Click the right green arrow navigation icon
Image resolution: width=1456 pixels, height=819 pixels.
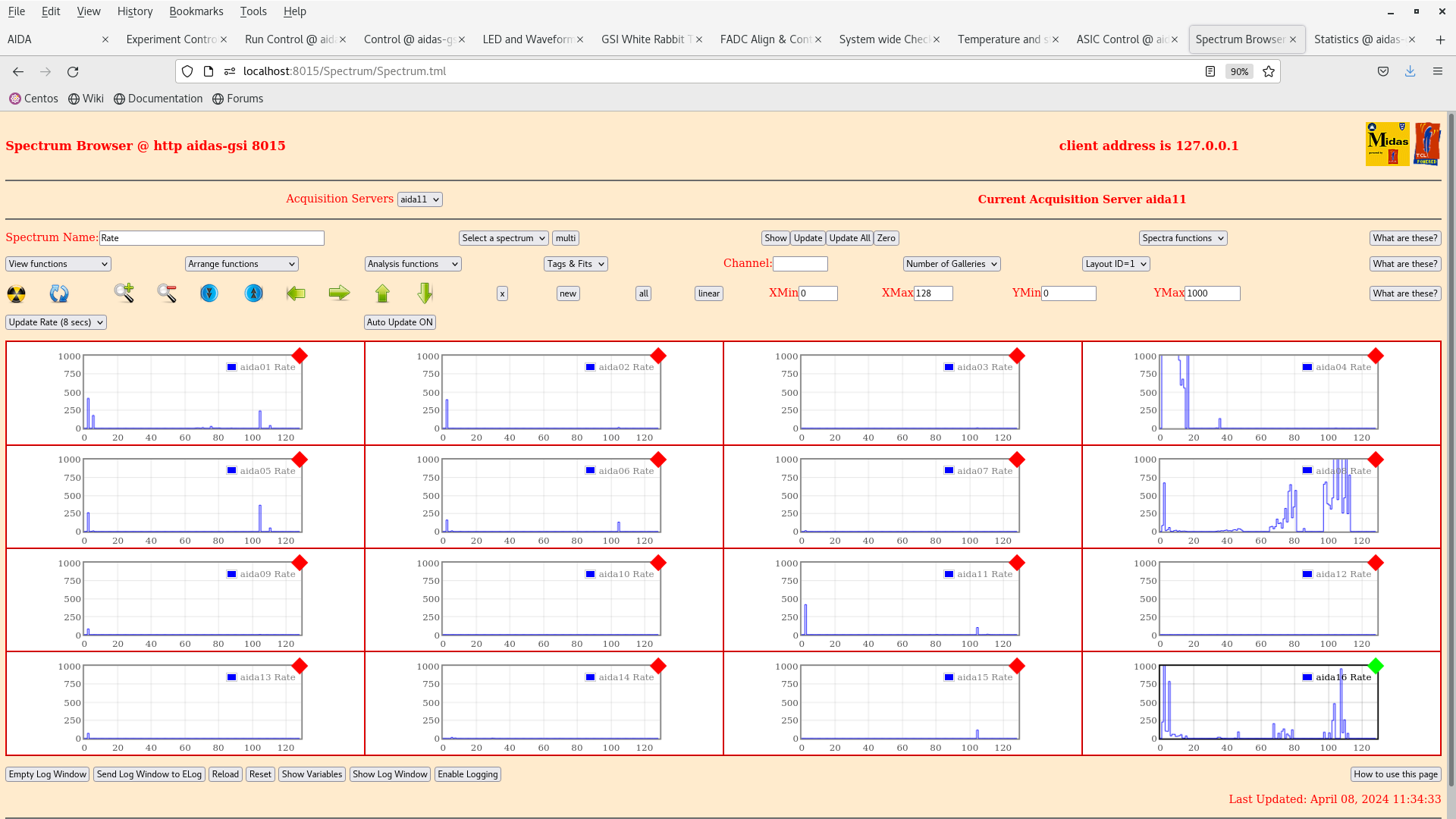tap(339, 293)
